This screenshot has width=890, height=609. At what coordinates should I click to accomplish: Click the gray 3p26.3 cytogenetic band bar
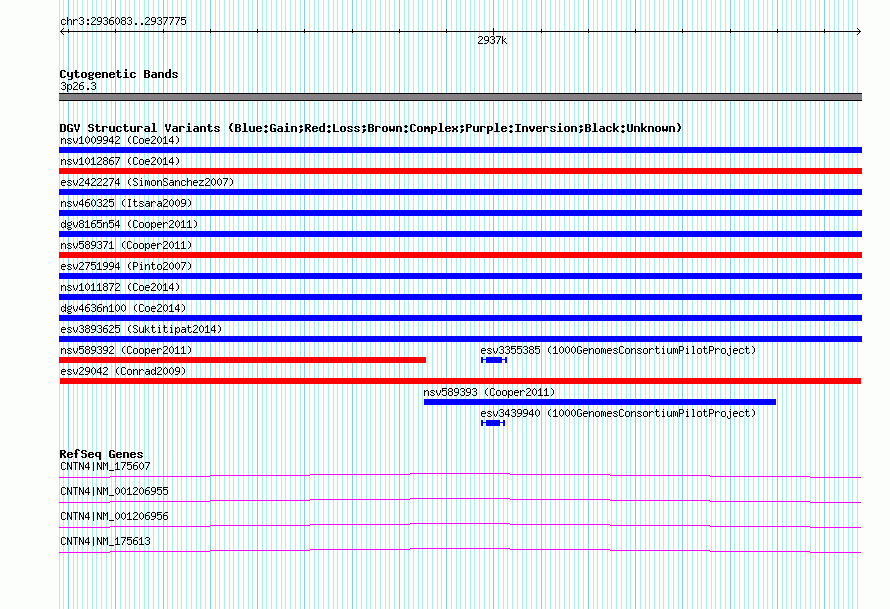[x=460, y=97]
